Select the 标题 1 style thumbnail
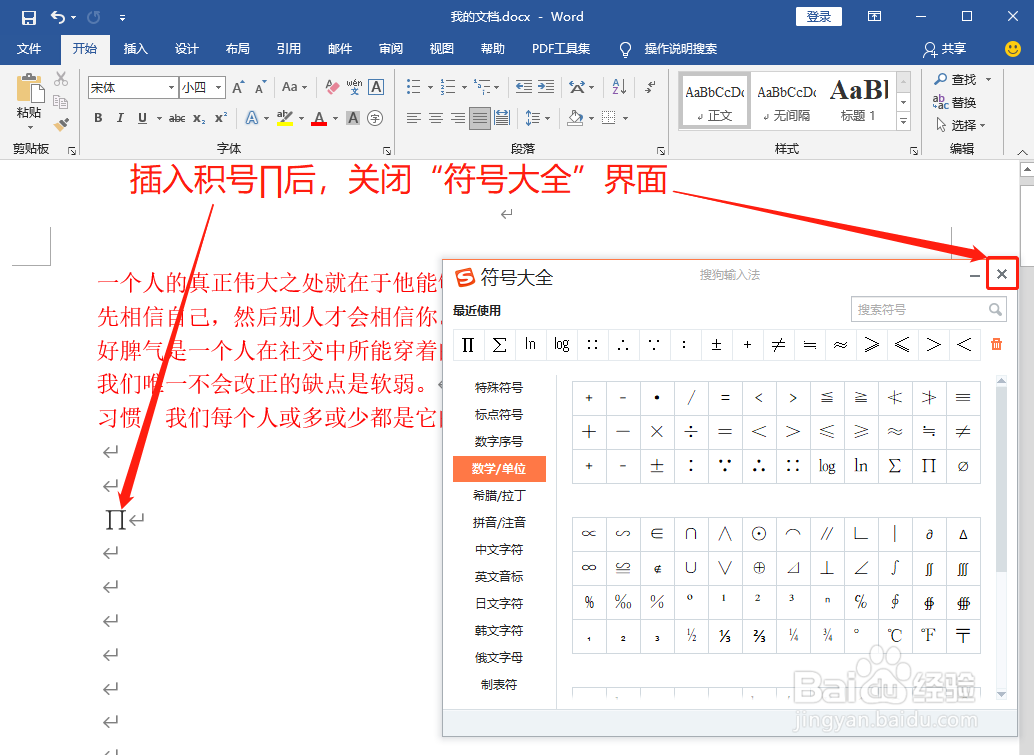The image size is (1034, 755). click(x=858, y=100)
